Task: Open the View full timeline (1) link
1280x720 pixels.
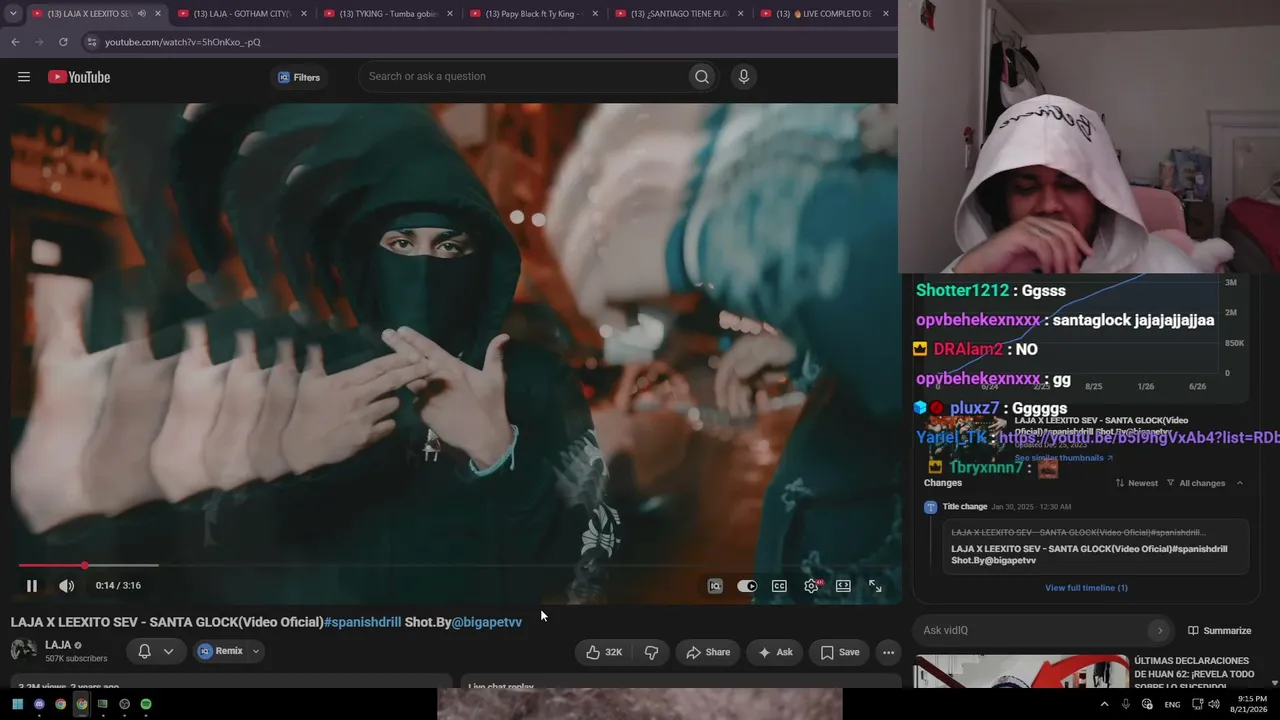Action: (x=1086, y=588)
